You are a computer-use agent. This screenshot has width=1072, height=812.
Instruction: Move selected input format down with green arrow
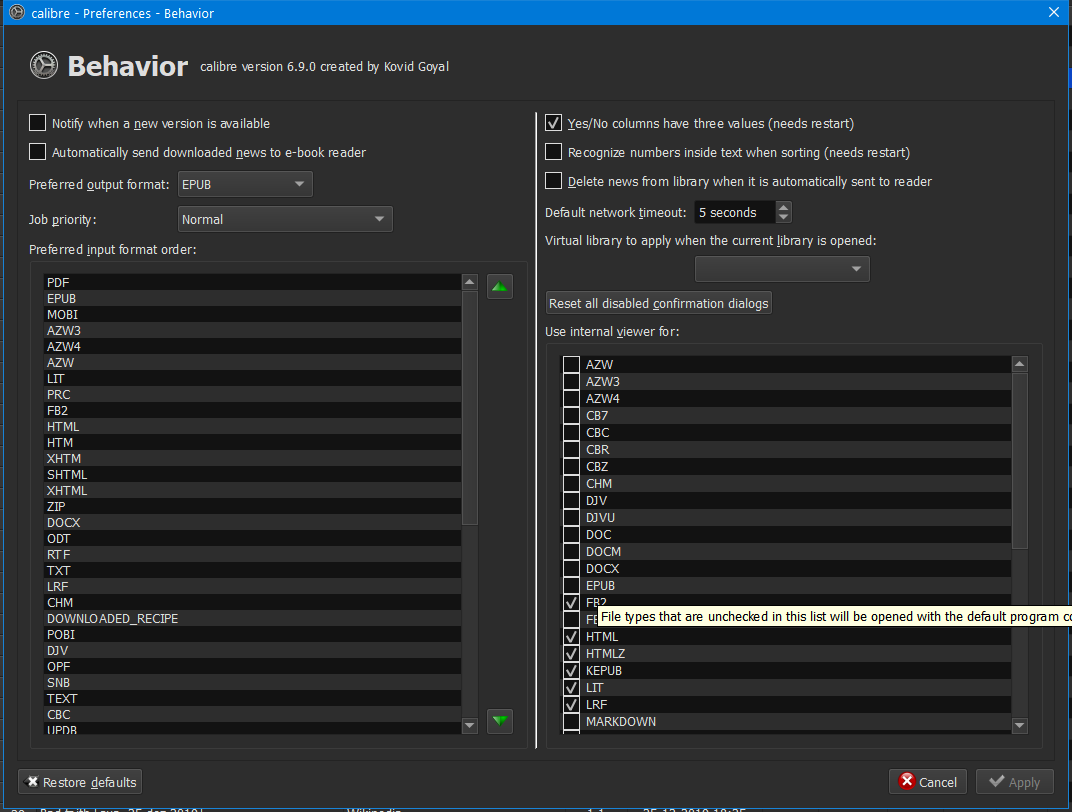coord(500,721)
